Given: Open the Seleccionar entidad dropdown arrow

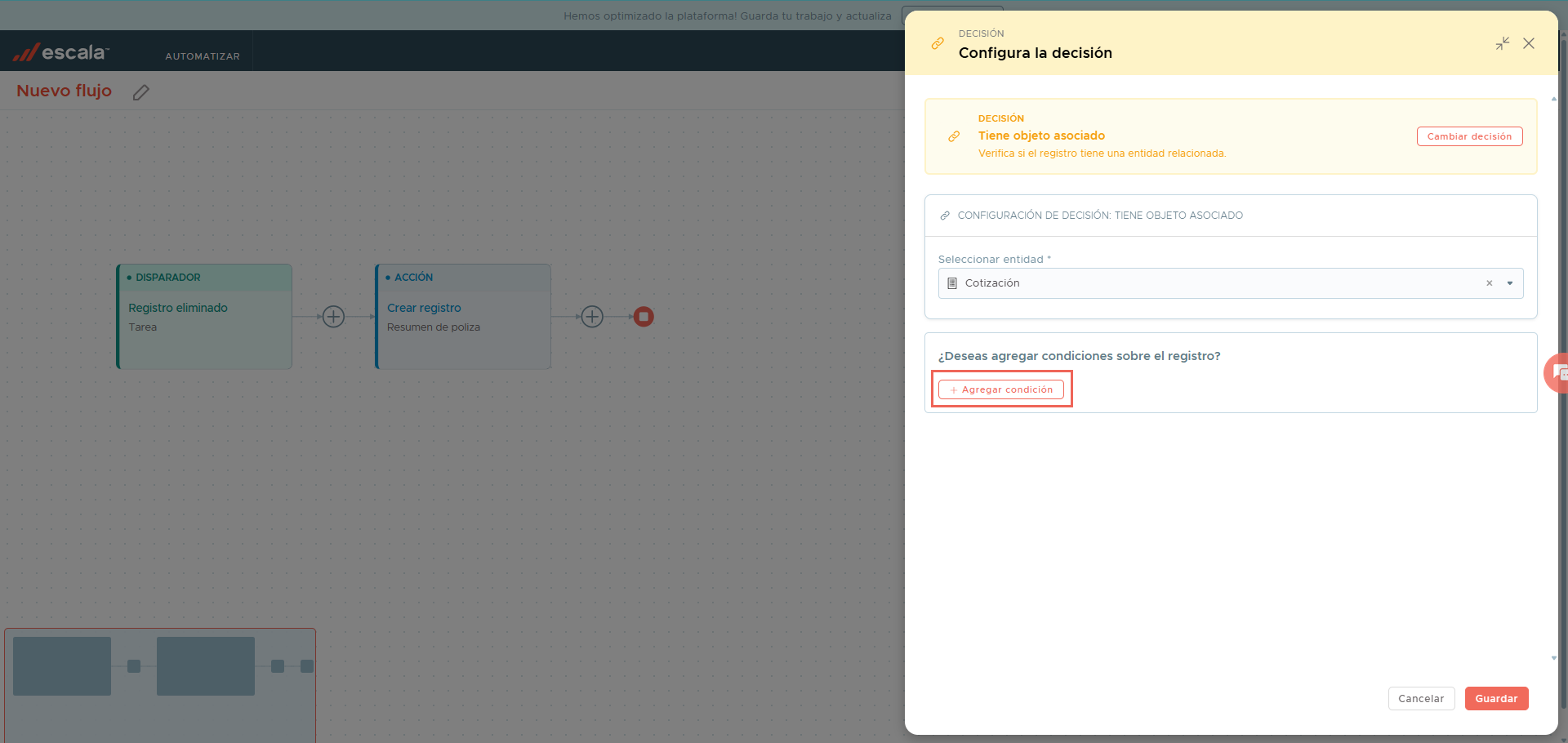Looking at the screenshot, I should (1510, 283).
